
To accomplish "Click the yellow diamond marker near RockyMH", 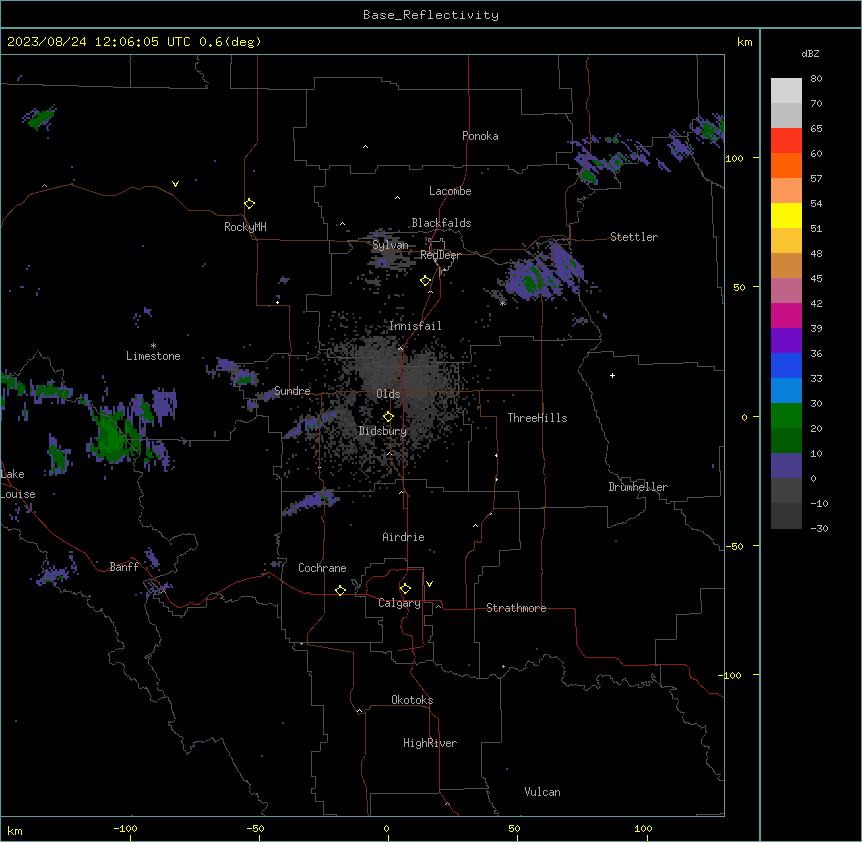I will point(249,203).
